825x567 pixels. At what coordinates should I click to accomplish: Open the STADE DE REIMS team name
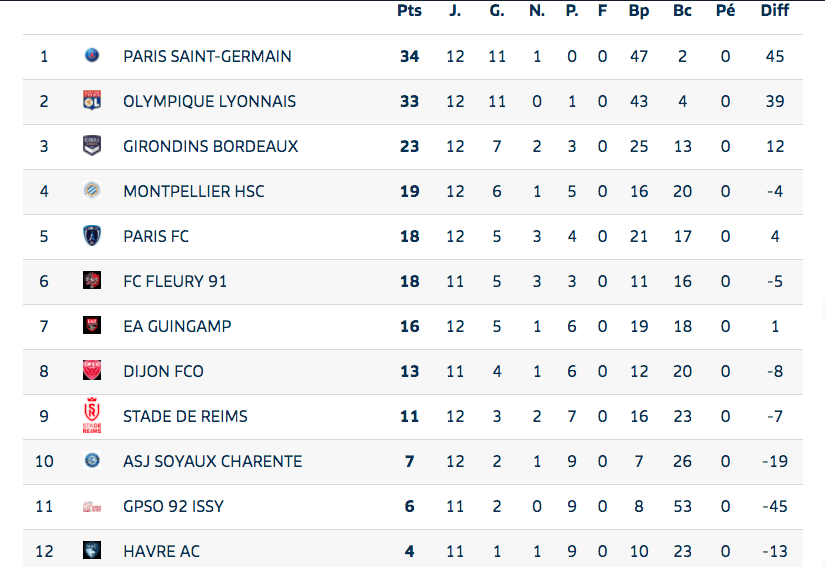pos(185,416)
